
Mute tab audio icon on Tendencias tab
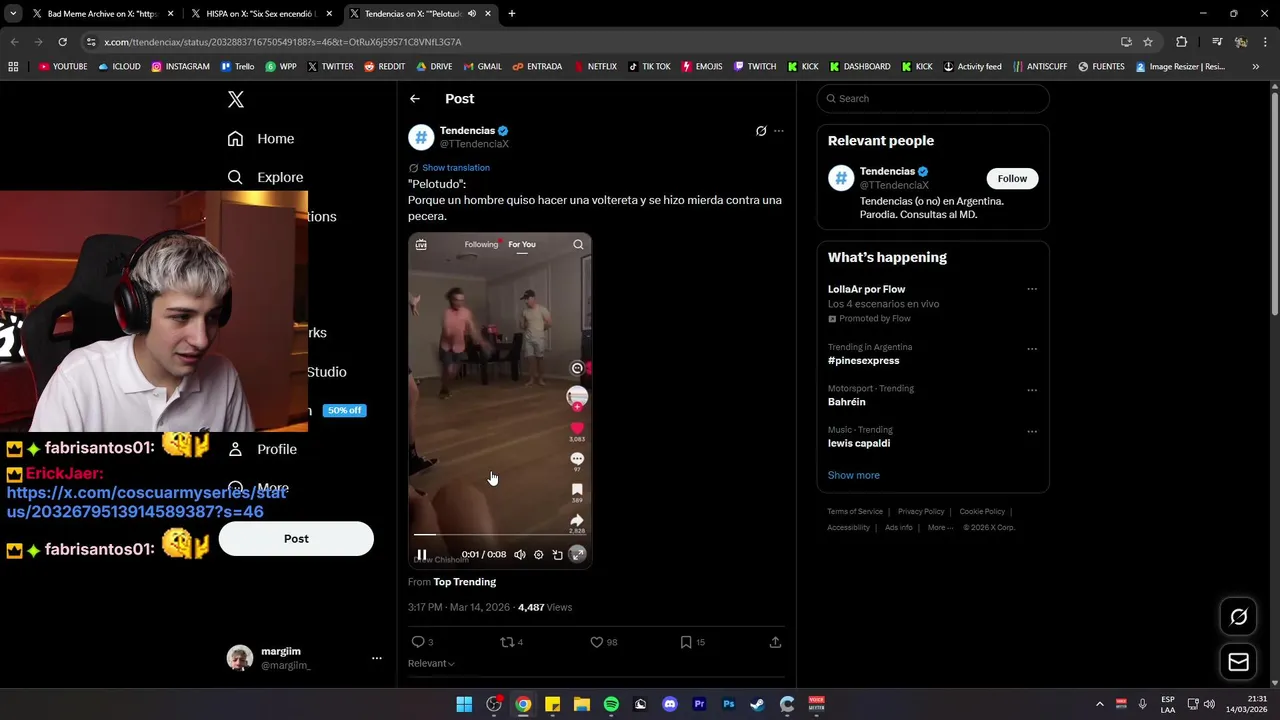[471, 14]
